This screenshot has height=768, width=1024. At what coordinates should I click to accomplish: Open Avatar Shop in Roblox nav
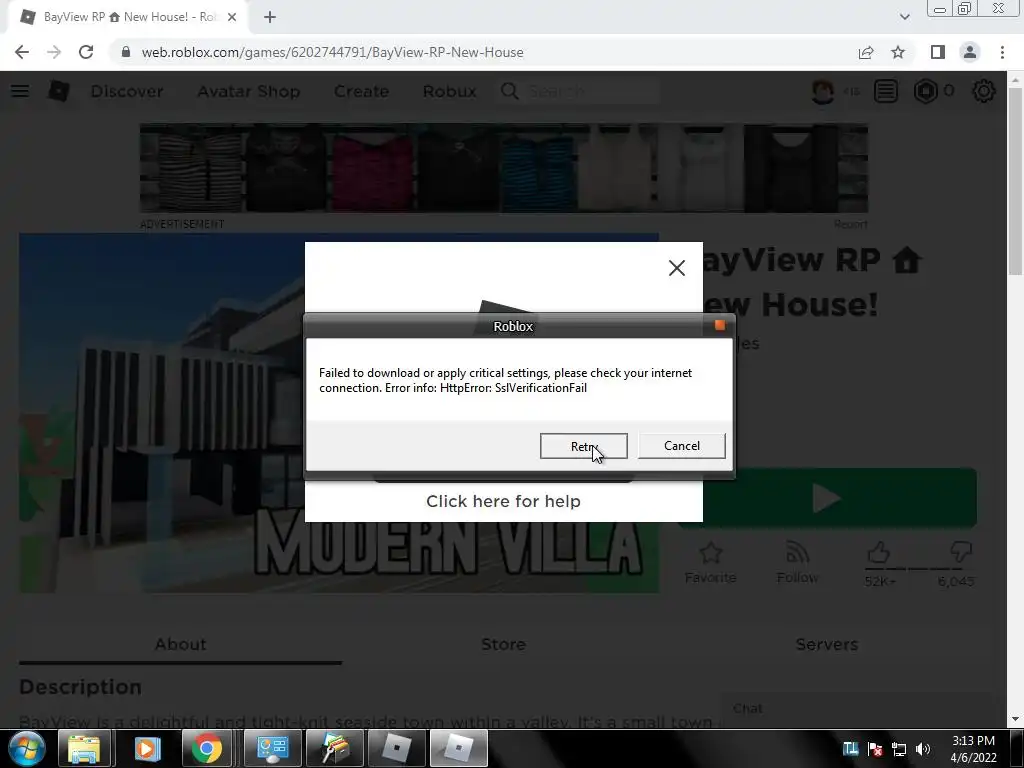(x=249, y=91)
